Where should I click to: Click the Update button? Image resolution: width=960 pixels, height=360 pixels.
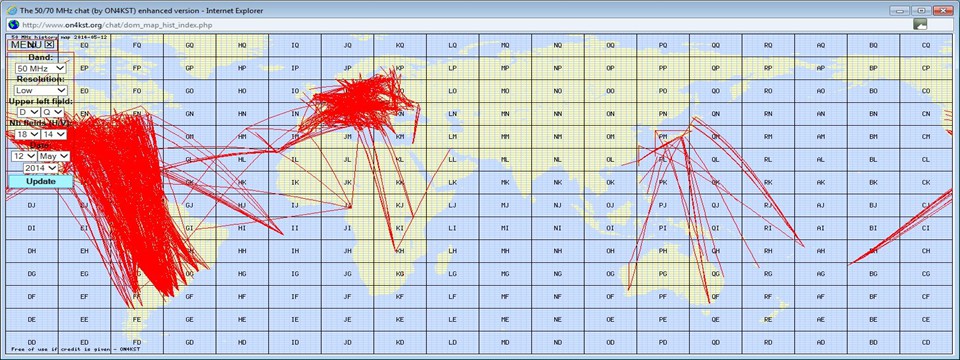click(x=40, y=182)
